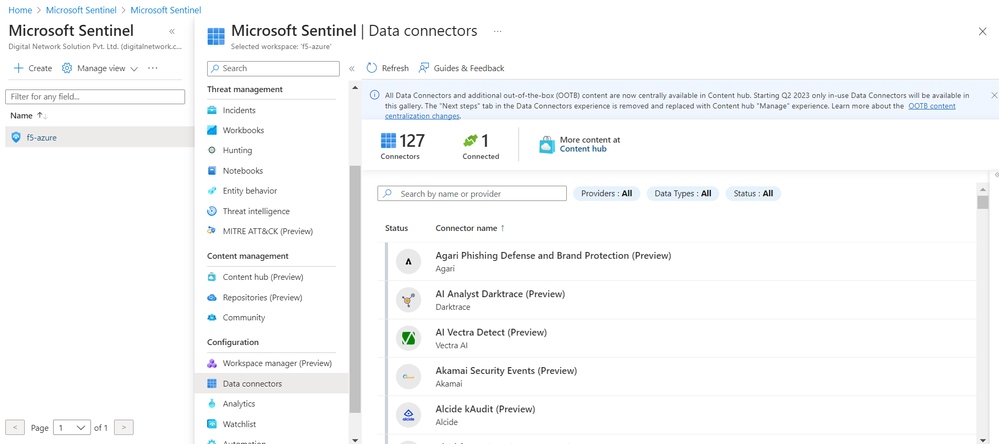Expand the Data Types filter
Screen dimensions: 999x444
tap(683, 193)
